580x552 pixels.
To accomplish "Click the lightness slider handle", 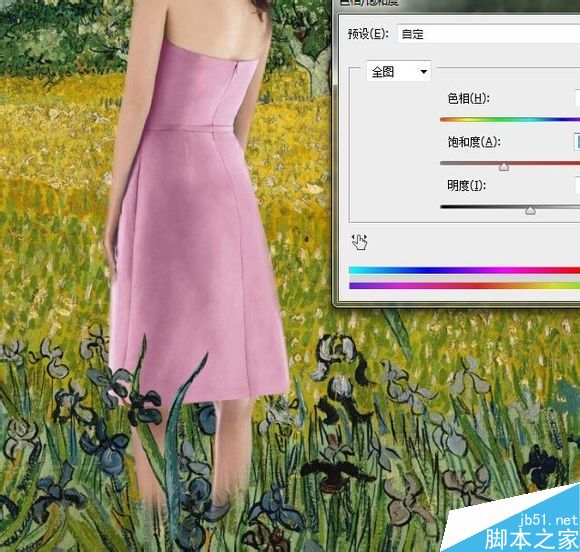I will (x=530, y=211).
